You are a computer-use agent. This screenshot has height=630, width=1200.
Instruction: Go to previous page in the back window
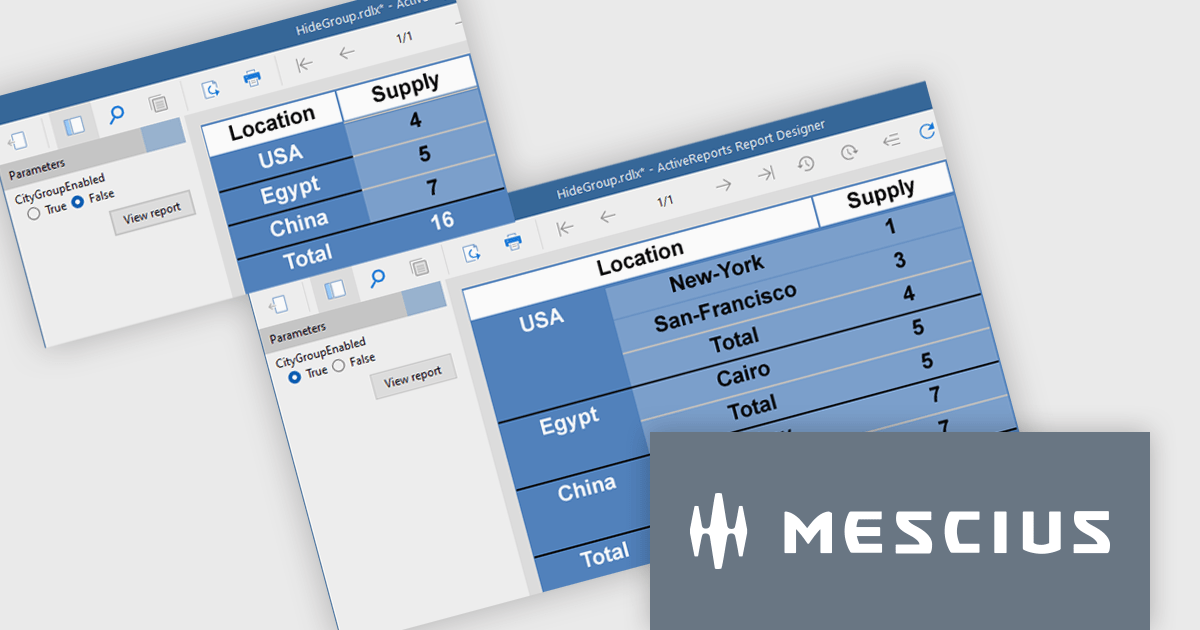[347, 52]
